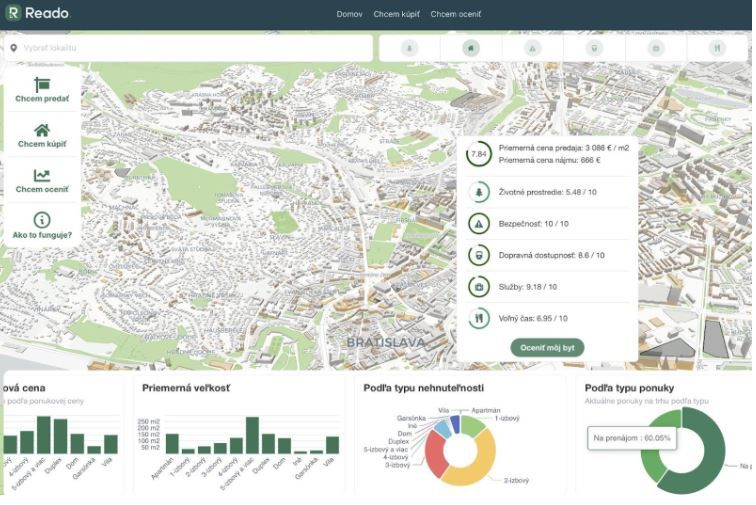Open the Ako to funguje? info icon
Viewport: 756px width, 505px height.
coord(42,220)
